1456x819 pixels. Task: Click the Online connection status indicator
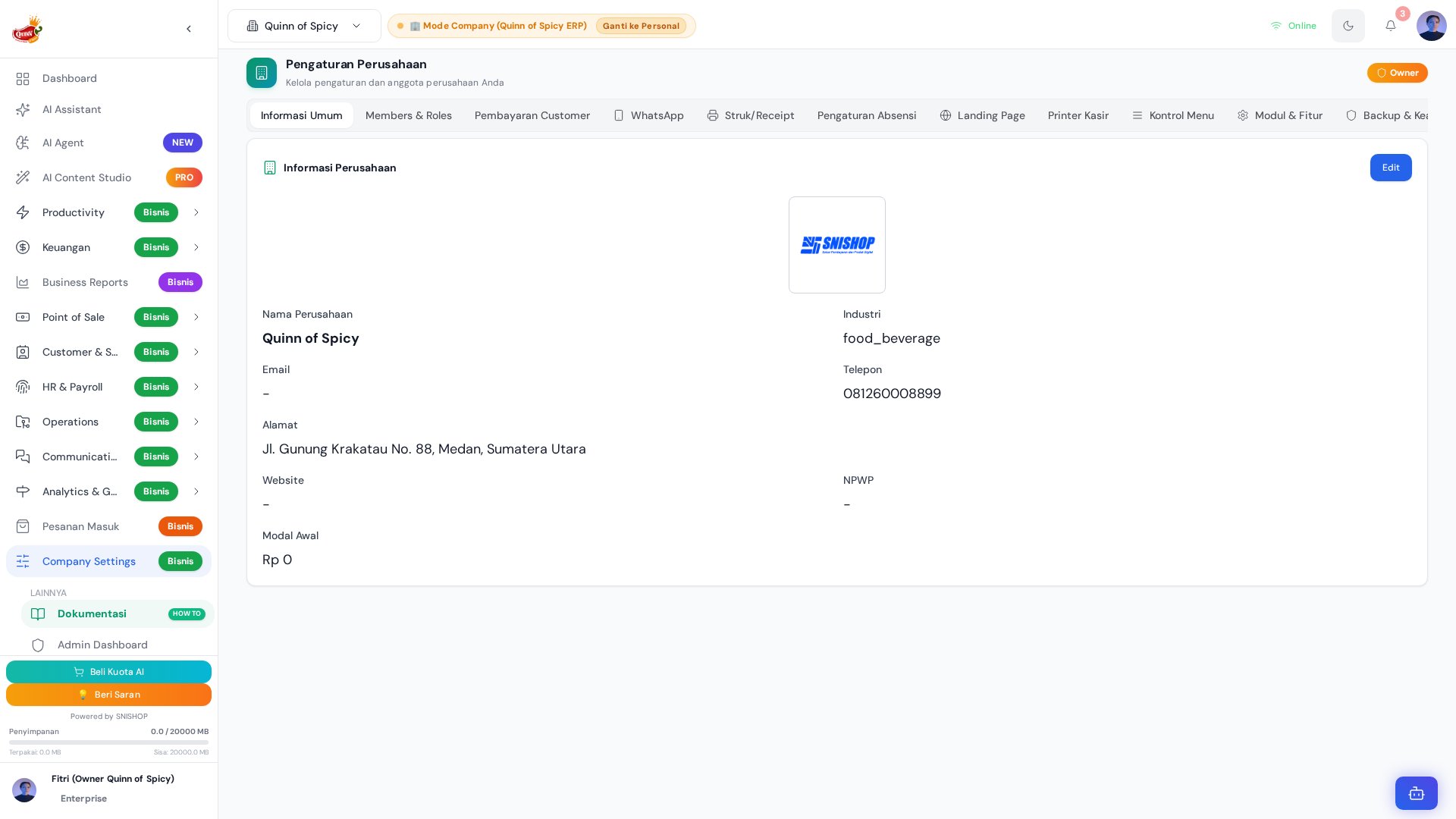point(1293,26)
